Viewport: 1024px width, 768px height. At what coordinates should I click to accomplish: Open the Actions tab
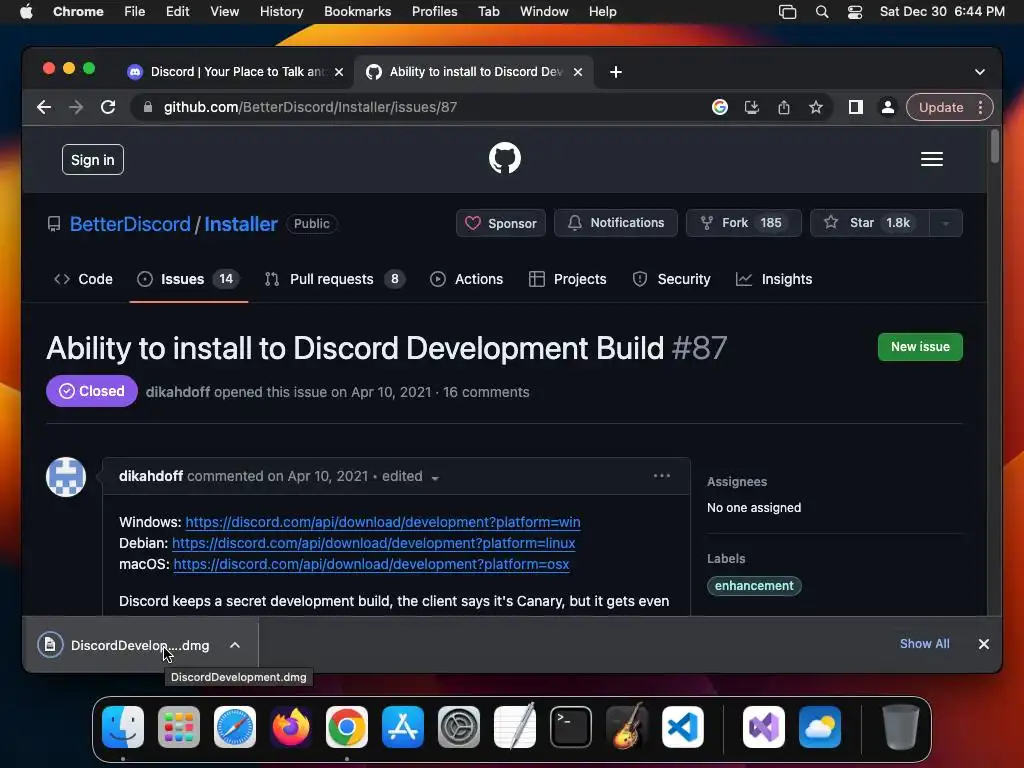click(x=466, y=279)
